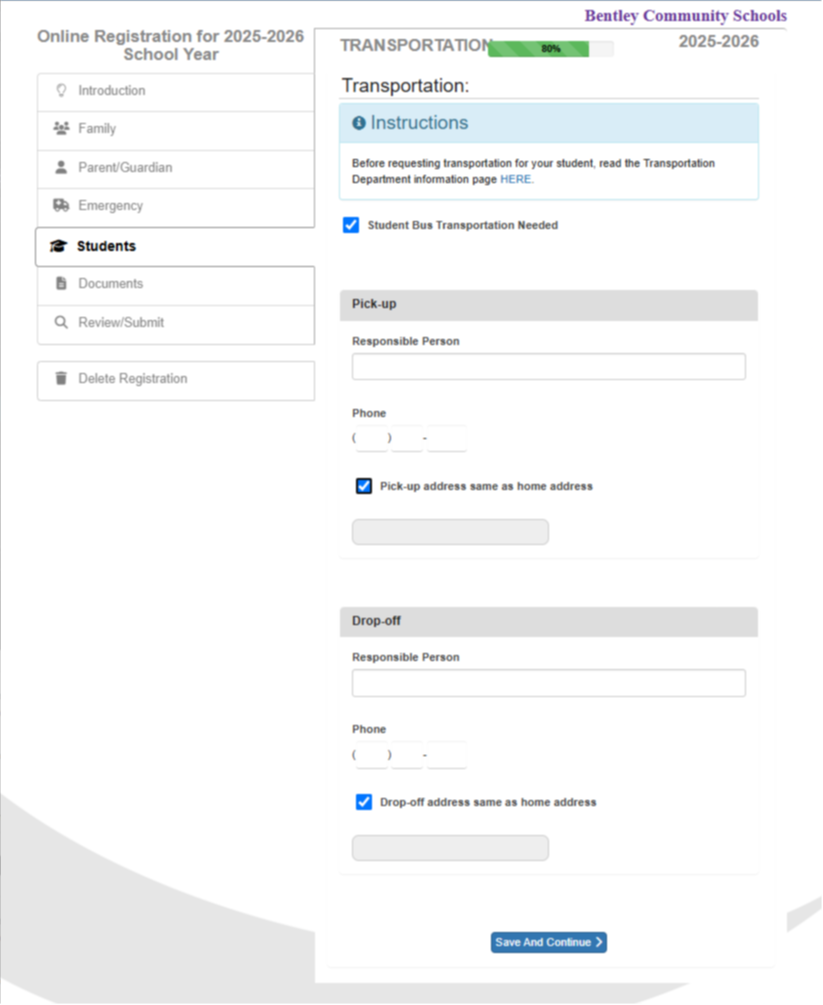
Task: Click the disabled Drop-off address field
Action: click(450, 848)
